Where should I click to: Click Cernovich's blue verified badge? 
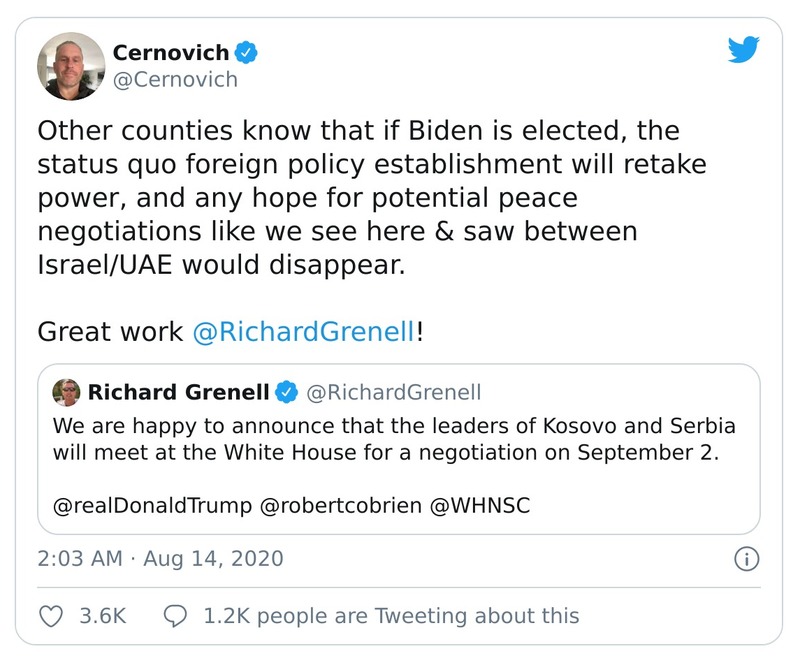point(245,52)
